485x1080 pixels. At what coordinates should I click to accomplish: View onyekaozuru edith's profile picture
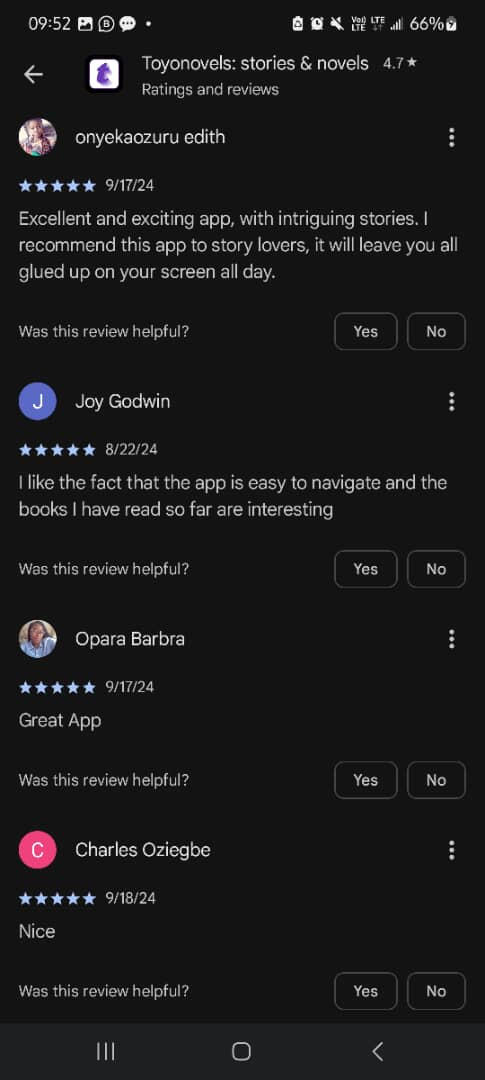click(37, 138)
